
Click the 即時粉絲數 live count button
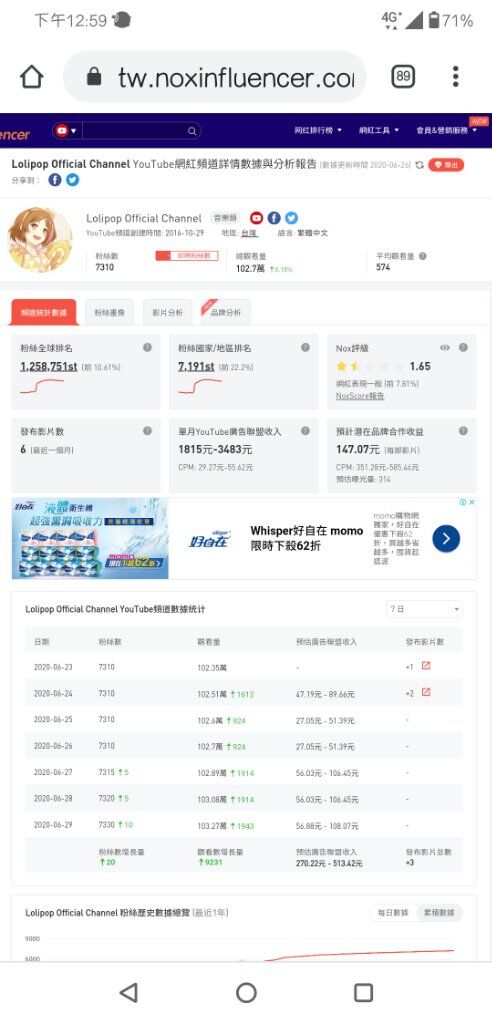[x=186, y=256]
